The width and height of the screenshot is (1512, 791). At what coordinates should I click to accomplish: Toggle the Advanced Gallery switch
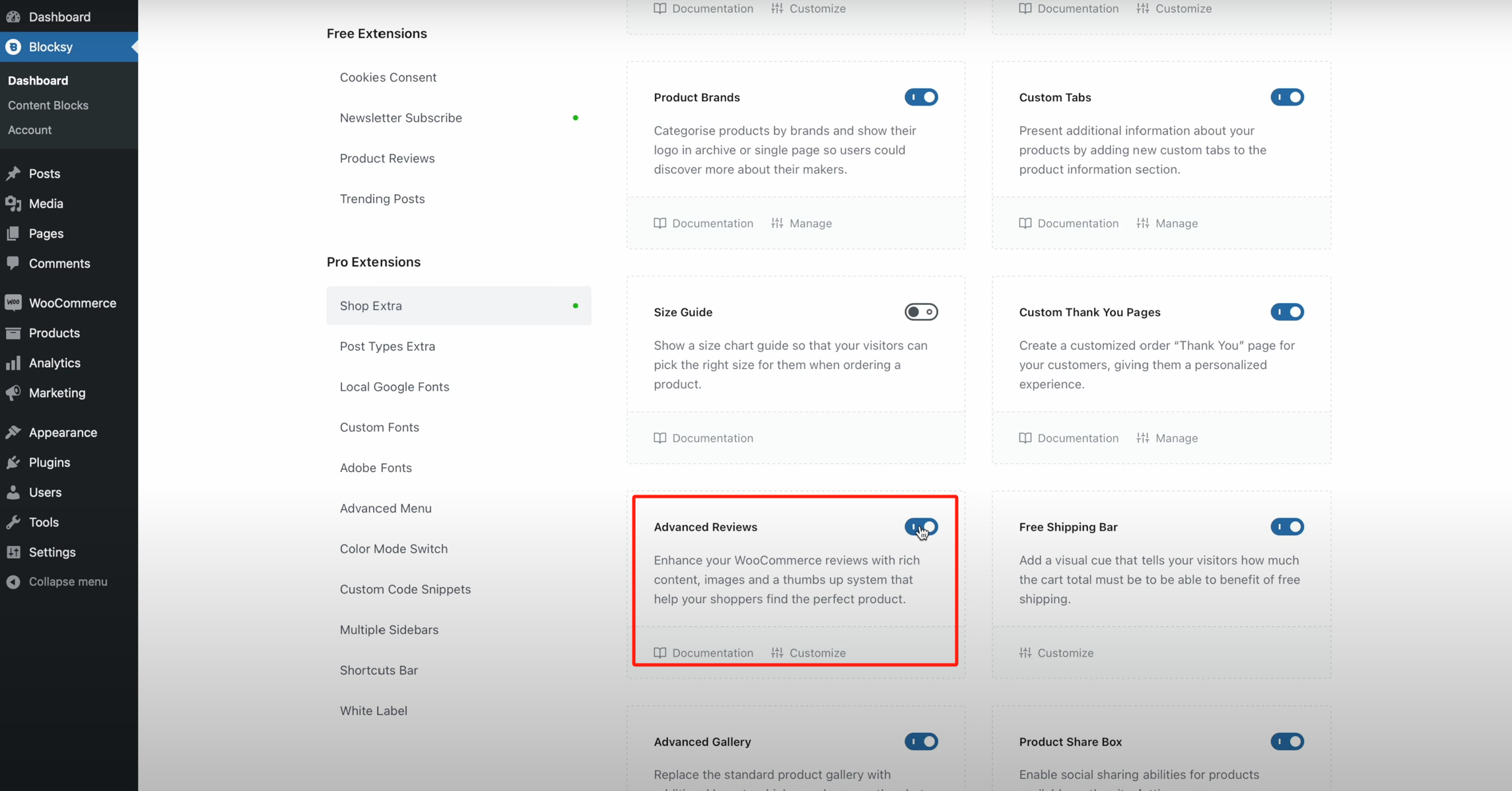coord(920,741)
